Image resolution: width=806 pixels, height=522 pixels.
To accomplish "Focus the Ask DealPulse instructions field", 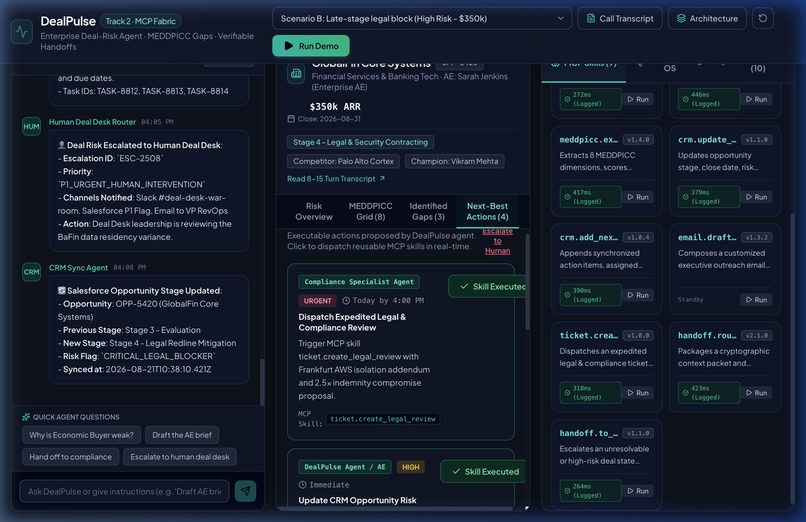I will tap(124, 491).
